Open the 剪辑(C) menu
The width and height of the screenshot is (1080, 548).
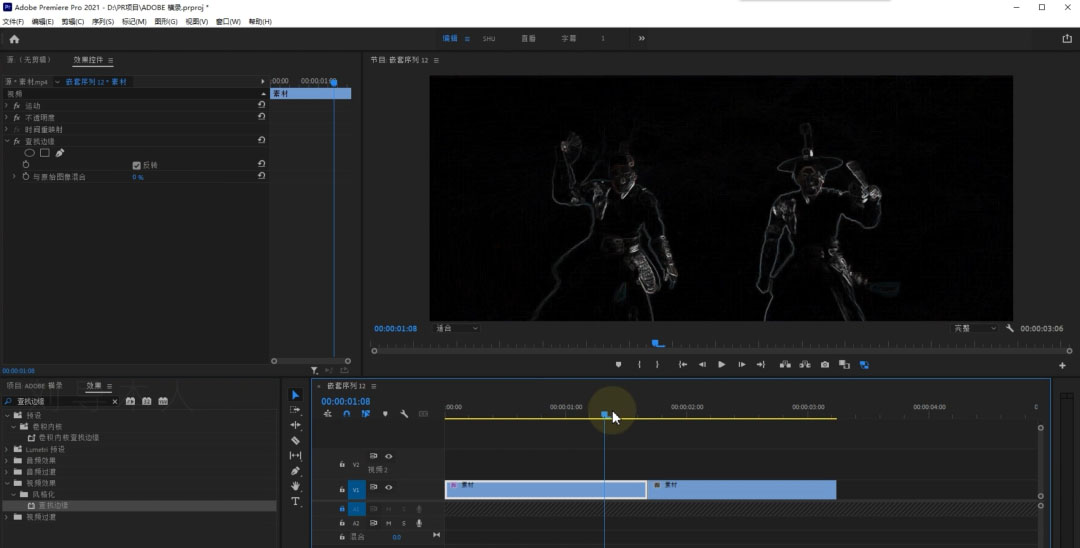pos(72,22)
